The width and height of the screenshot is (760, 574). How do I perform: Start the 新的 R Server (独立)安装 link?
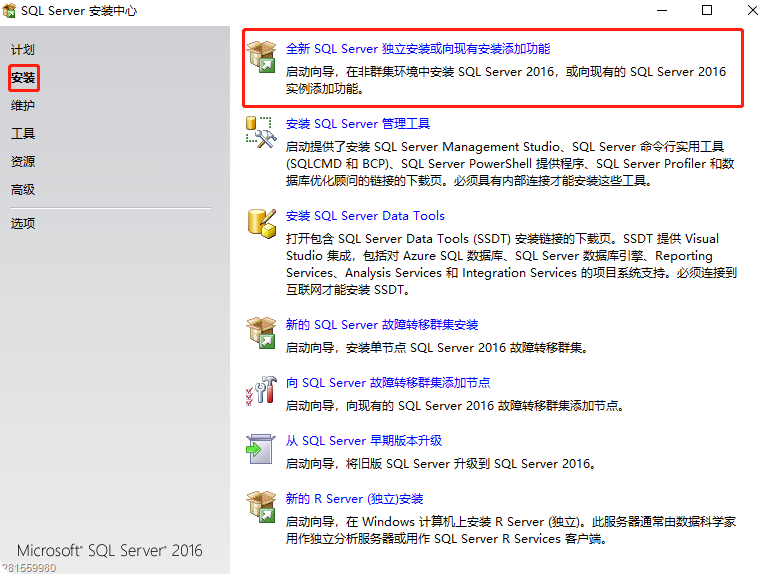(x=354, y=499)
